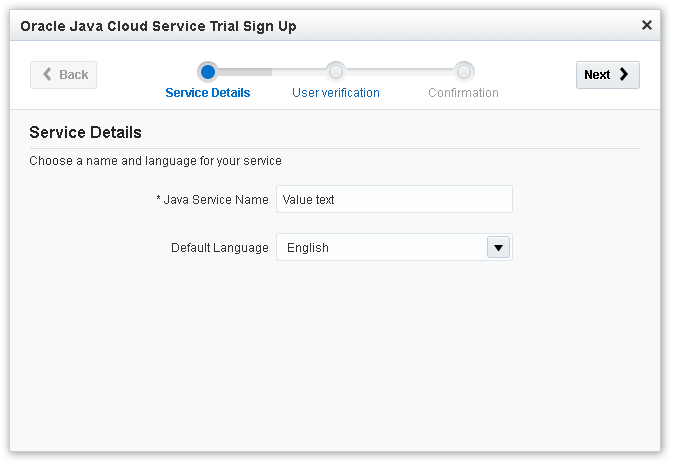Click the Java Service Name label
This screenshot has width=673, height=465.
(213, 200)
